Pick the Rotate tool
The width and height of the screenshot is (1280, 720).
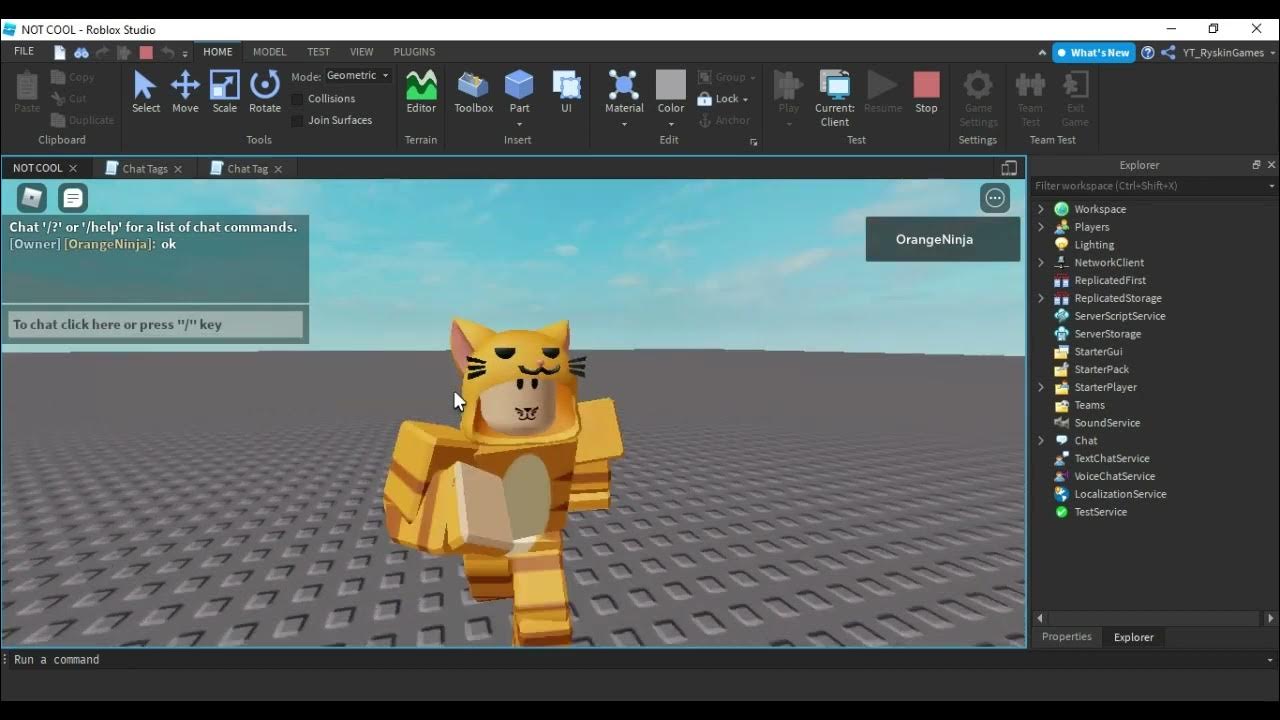[x=265, y=92]
